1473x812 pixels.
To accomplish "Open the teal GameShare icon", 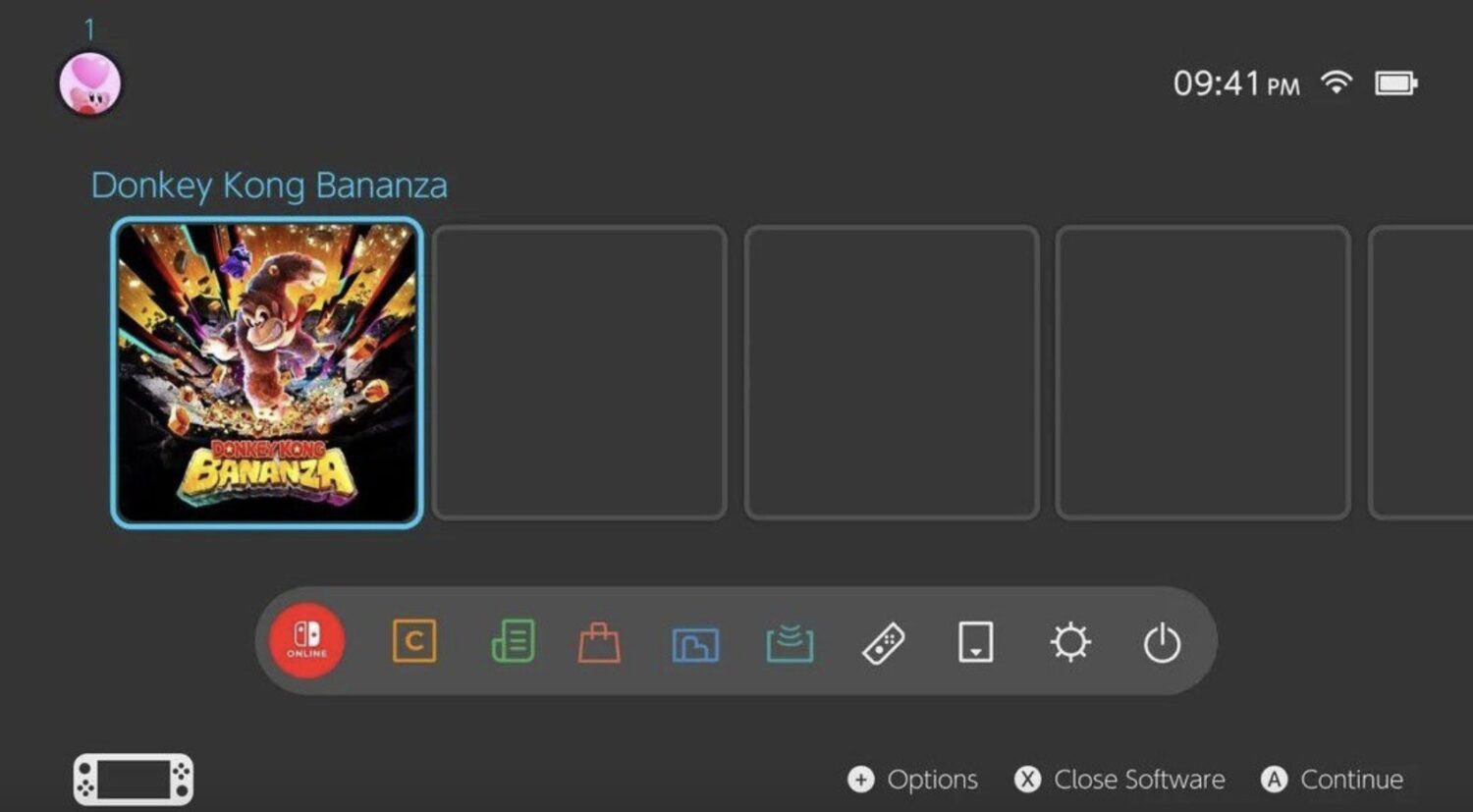I will (790, 643).
